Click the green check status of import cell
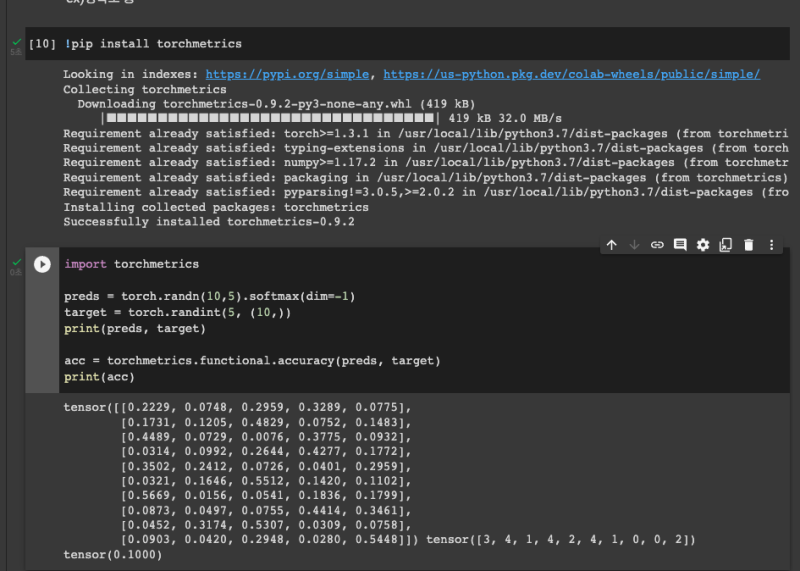 (x=17, y=262)
